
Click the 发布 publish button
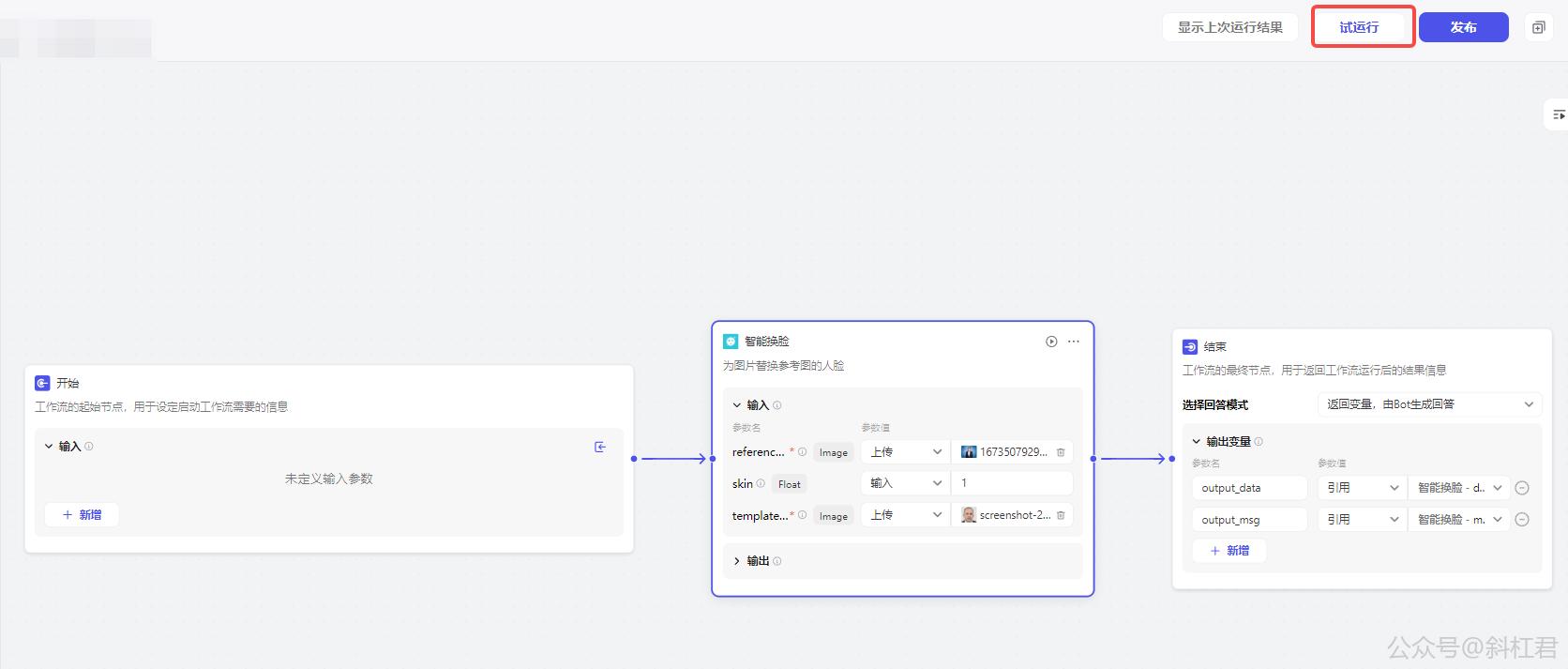click(1463, 27)
